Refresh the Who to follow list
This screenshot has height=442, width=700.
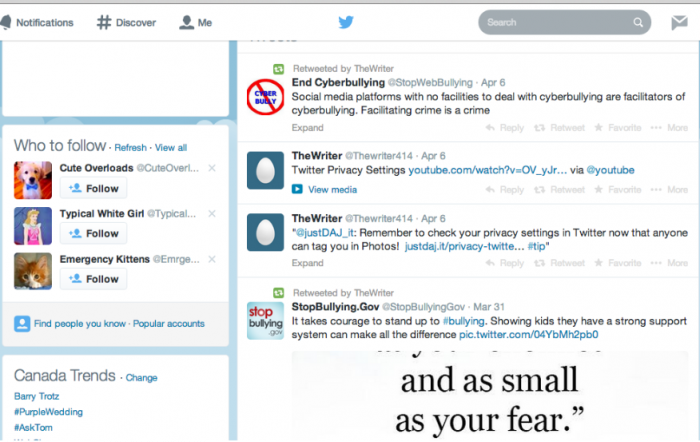(x=130, y=148)
